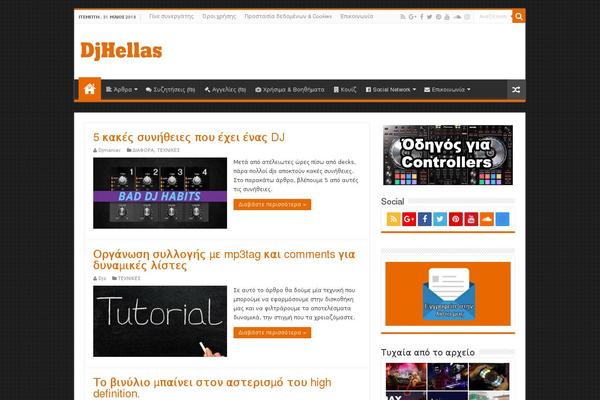Open the RSS icon in top bar
This screenshot has height=400, width=600.
(x=403, y=17)
